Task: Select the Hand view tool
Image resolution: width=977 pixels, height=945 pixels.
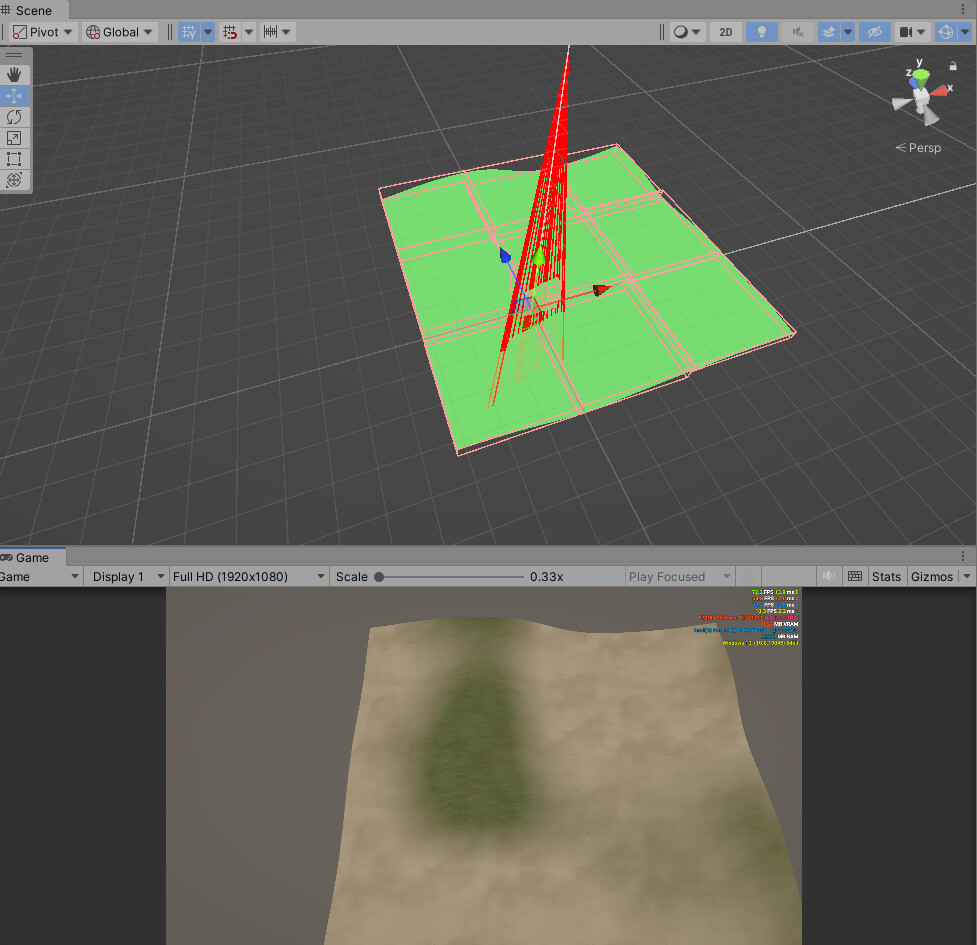Action: pos(14,74)
